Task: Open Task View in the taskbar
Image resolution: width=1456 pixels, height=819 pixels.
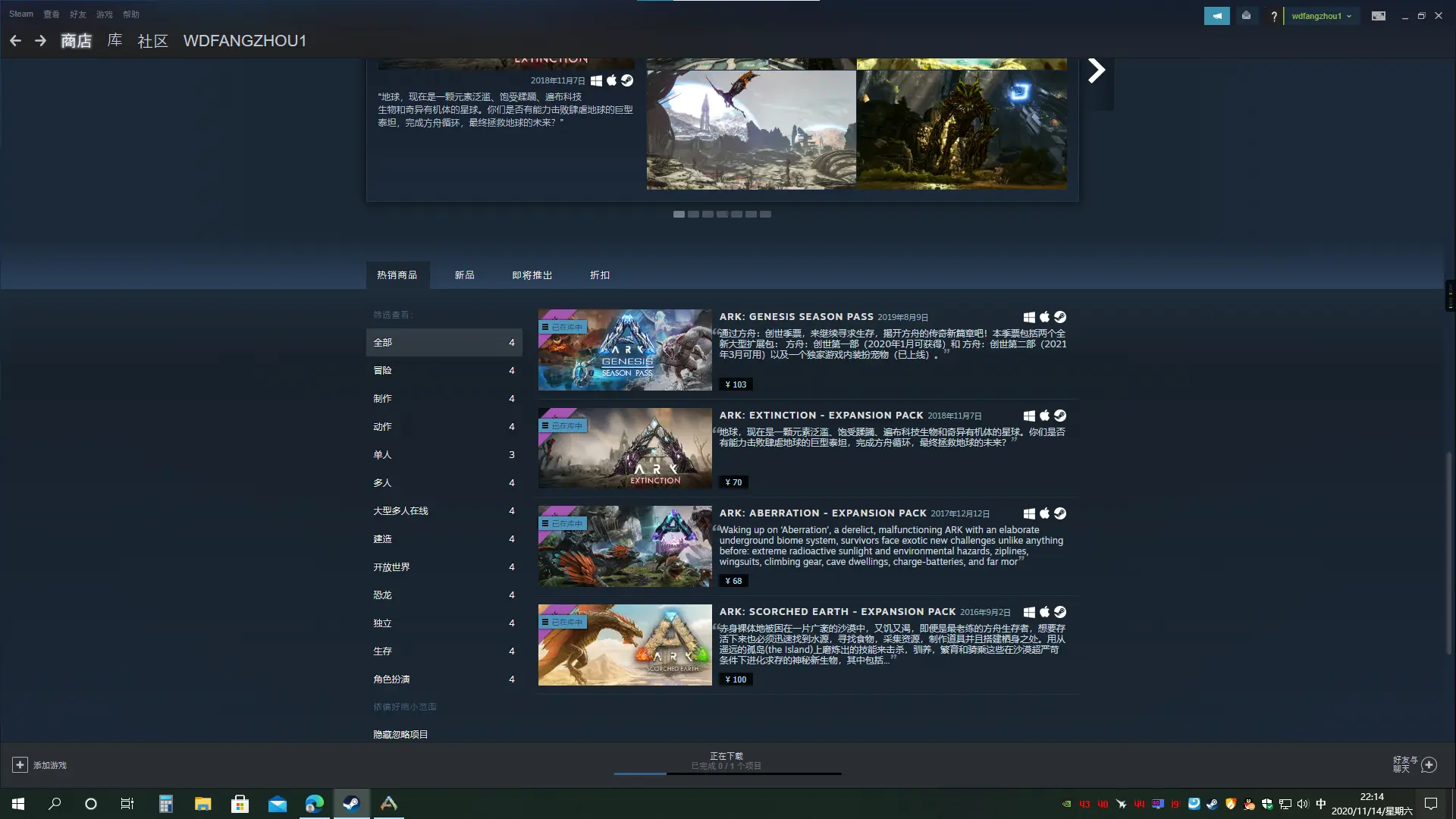Action: pyautogui.click(x=127, y=804)
